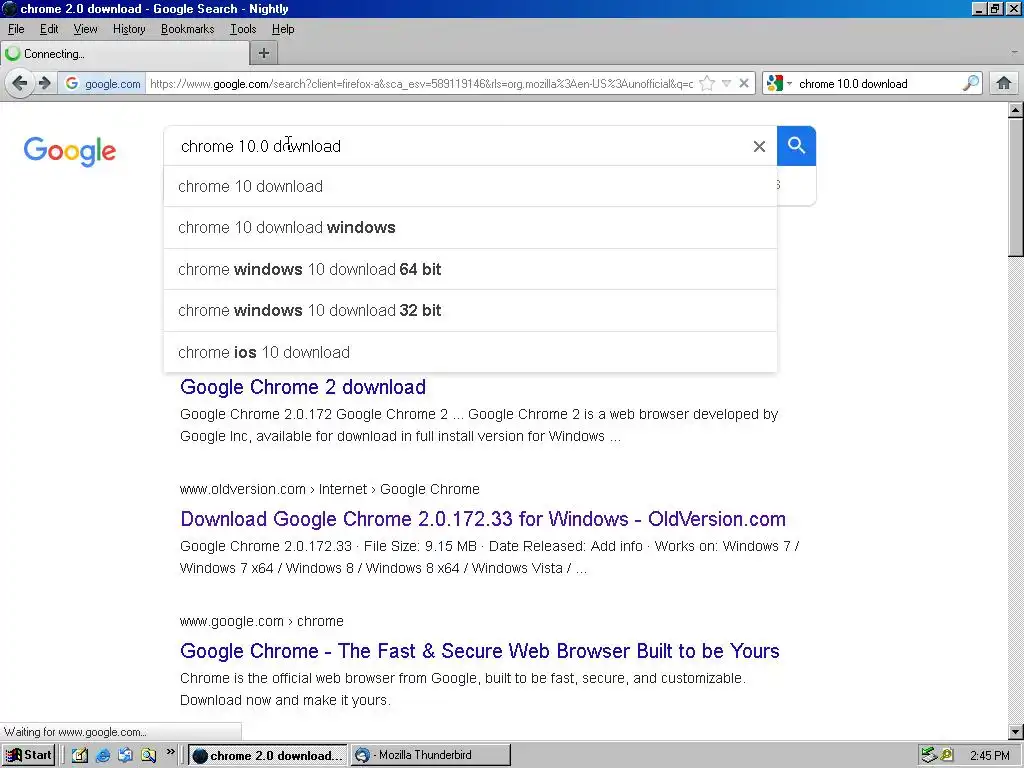The height and width of the screenshot is (768, 1024).
Task: Open the list all tabs dropdown
Action: tap(1014, 52)
